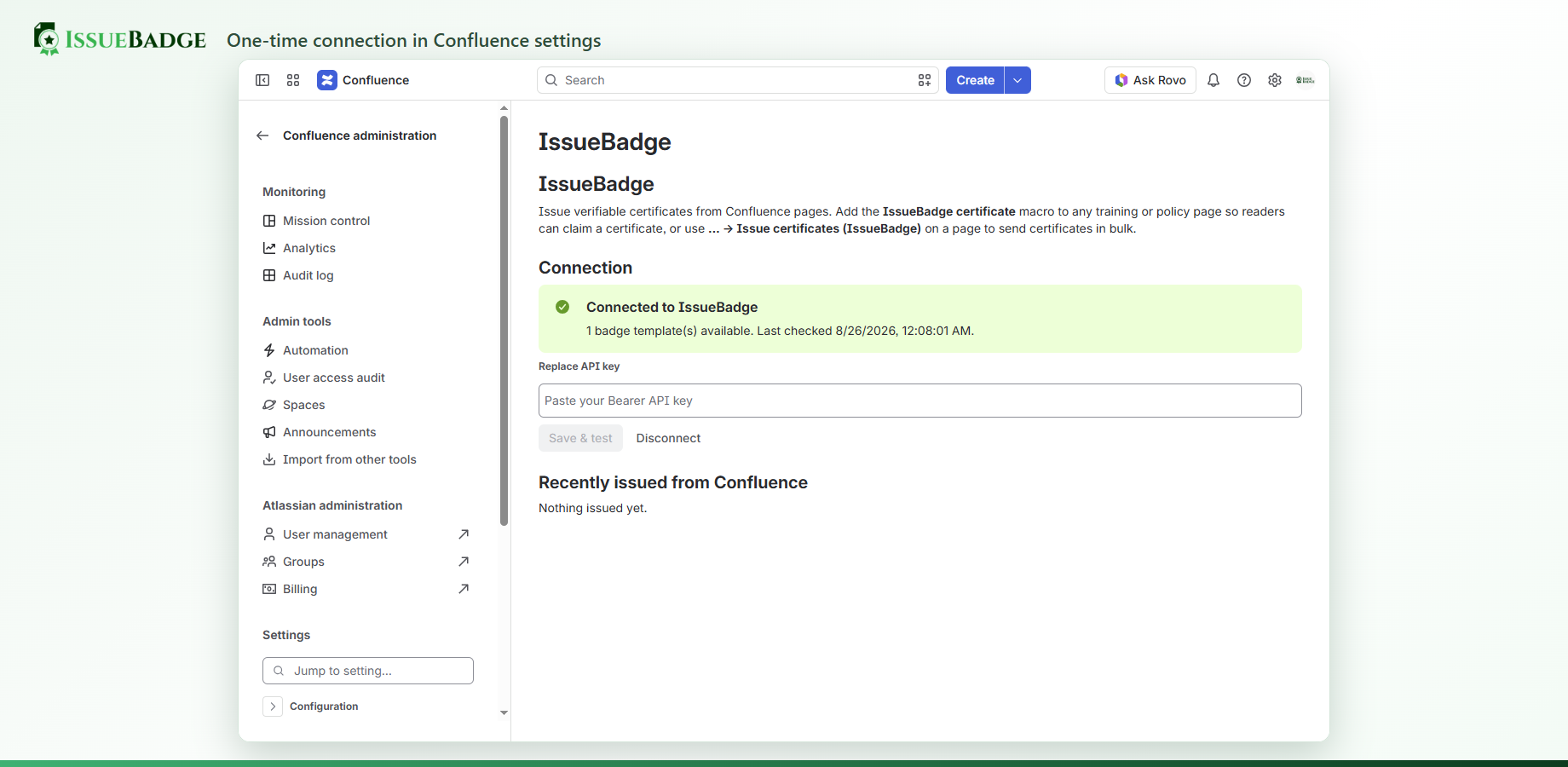
Task: Click the Mission control icon
Action: tap(269, 221)
